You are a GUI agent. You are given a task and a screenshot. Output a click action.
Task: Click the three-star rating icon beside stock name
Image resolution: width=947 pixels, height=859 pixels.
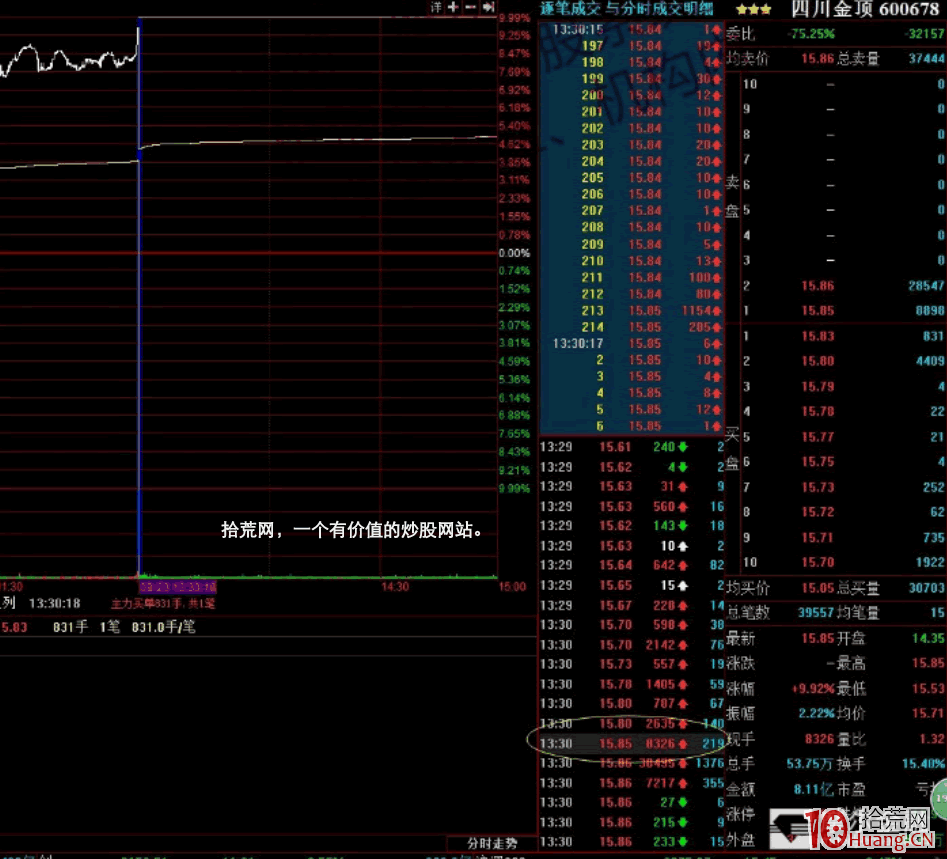tap(755, 8)
